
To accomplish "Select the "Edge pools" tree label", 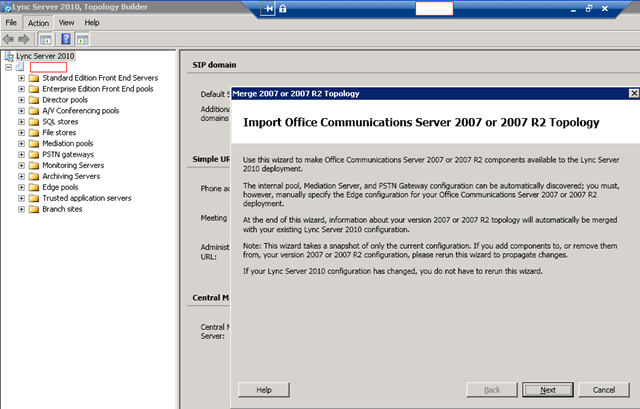I will pyautogui.click(x=60, y=187).
